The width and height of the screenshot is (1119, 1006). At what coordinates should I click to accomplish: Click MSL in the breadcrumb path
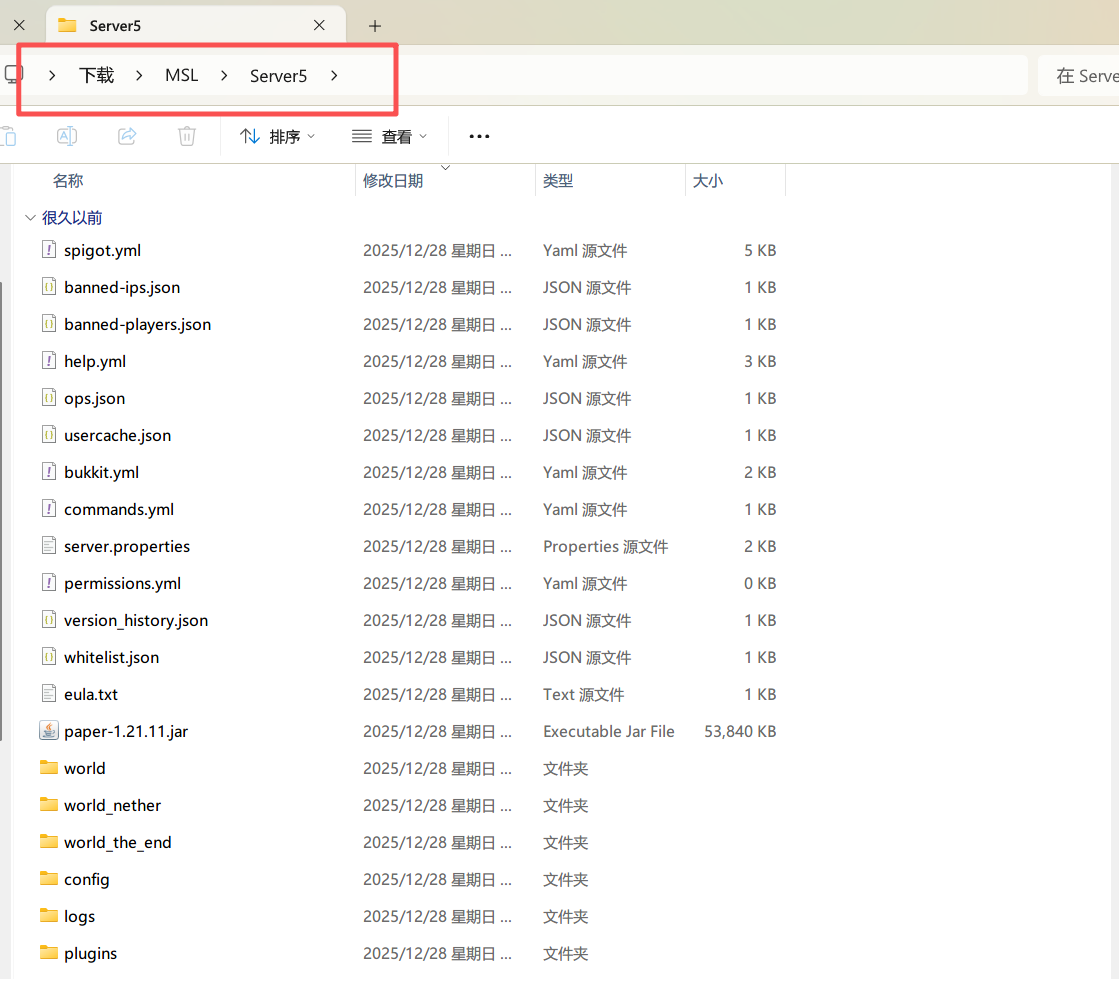tap(182, 75)
